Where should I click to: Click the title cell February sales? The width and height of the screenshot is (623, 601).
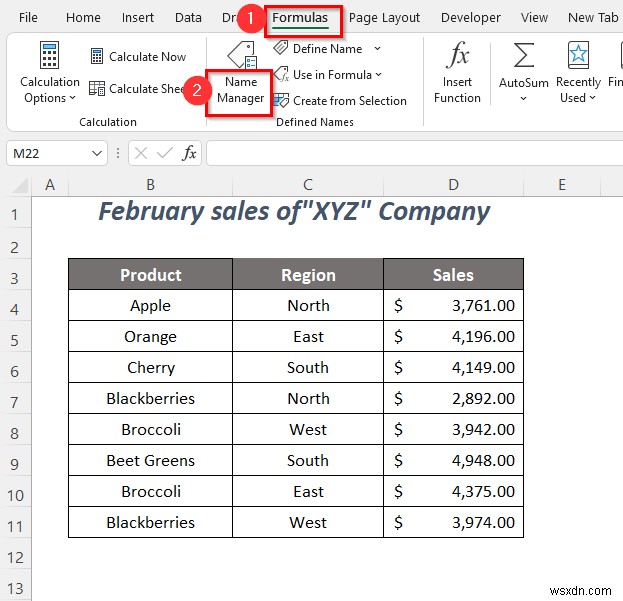294,211
